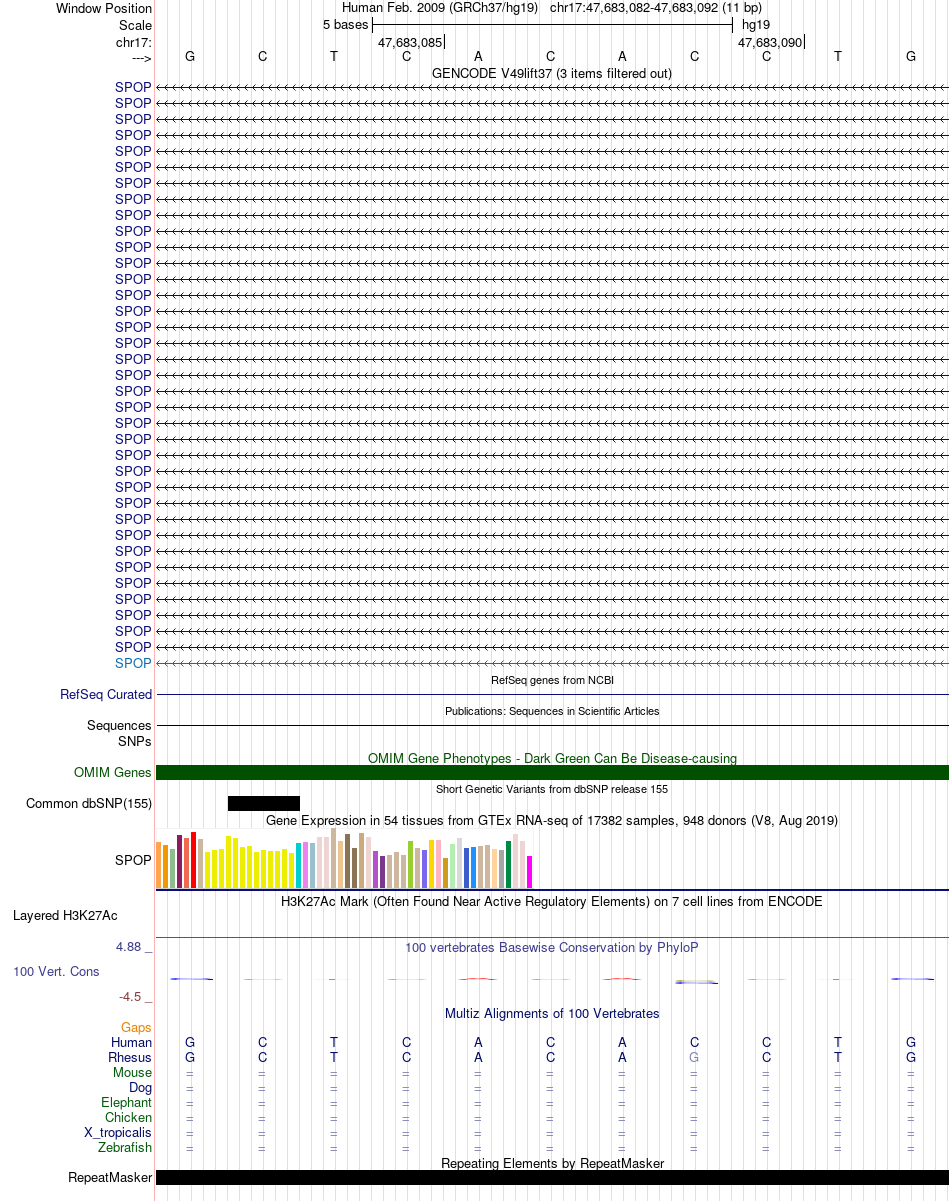Click the '5 bases' scale bar text
This screenshot has height=1201, width=950.
pyautogui.click(x=345, y=24)
